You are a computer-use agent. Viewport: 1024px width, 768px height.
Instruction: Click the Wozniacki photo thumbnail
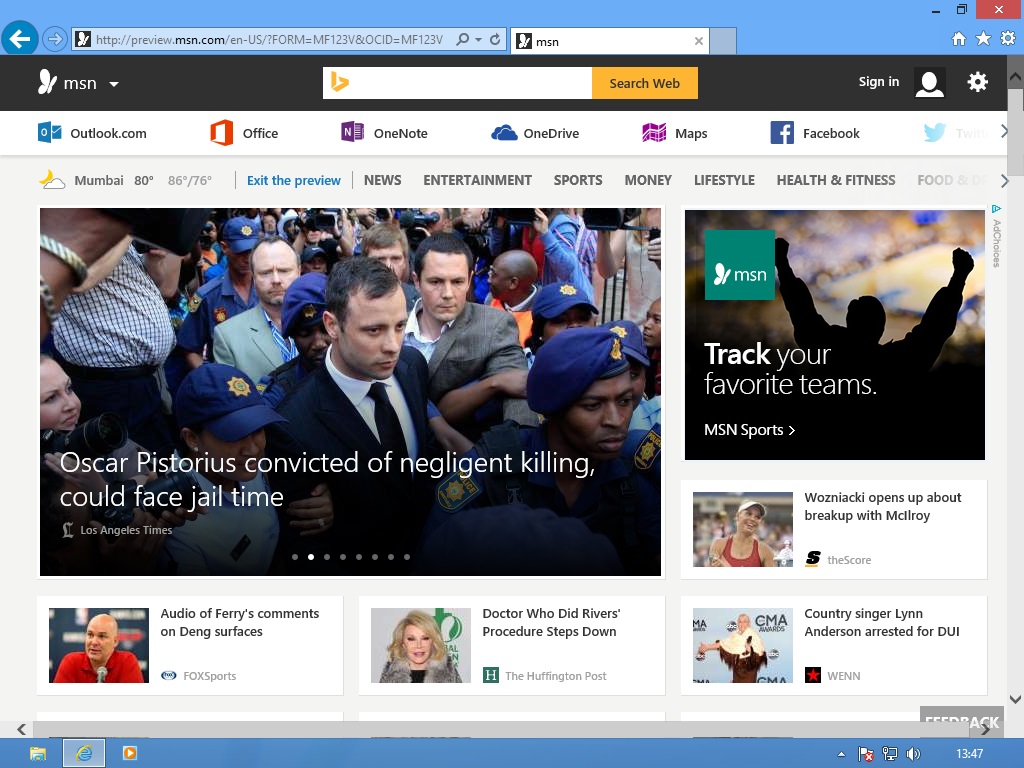743,529
